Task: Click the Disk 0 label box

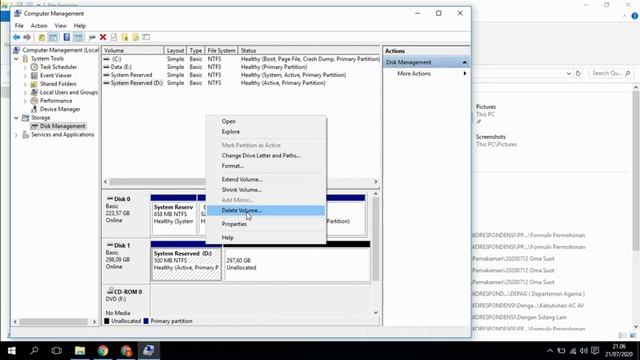Action: (x=126, y=213)
